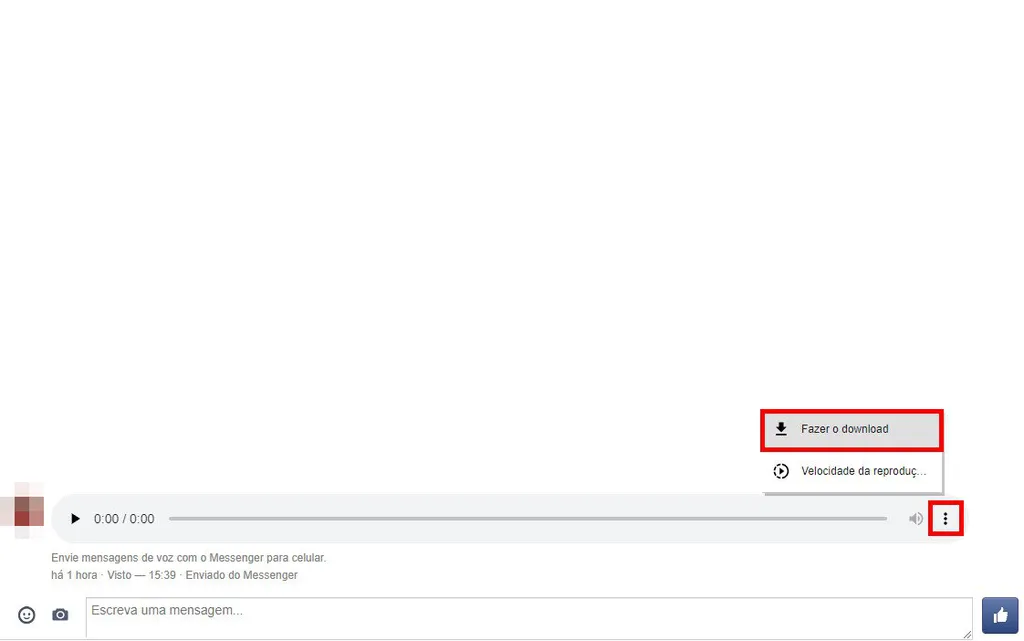Click the camera icon beside the message box

(60, 614)
